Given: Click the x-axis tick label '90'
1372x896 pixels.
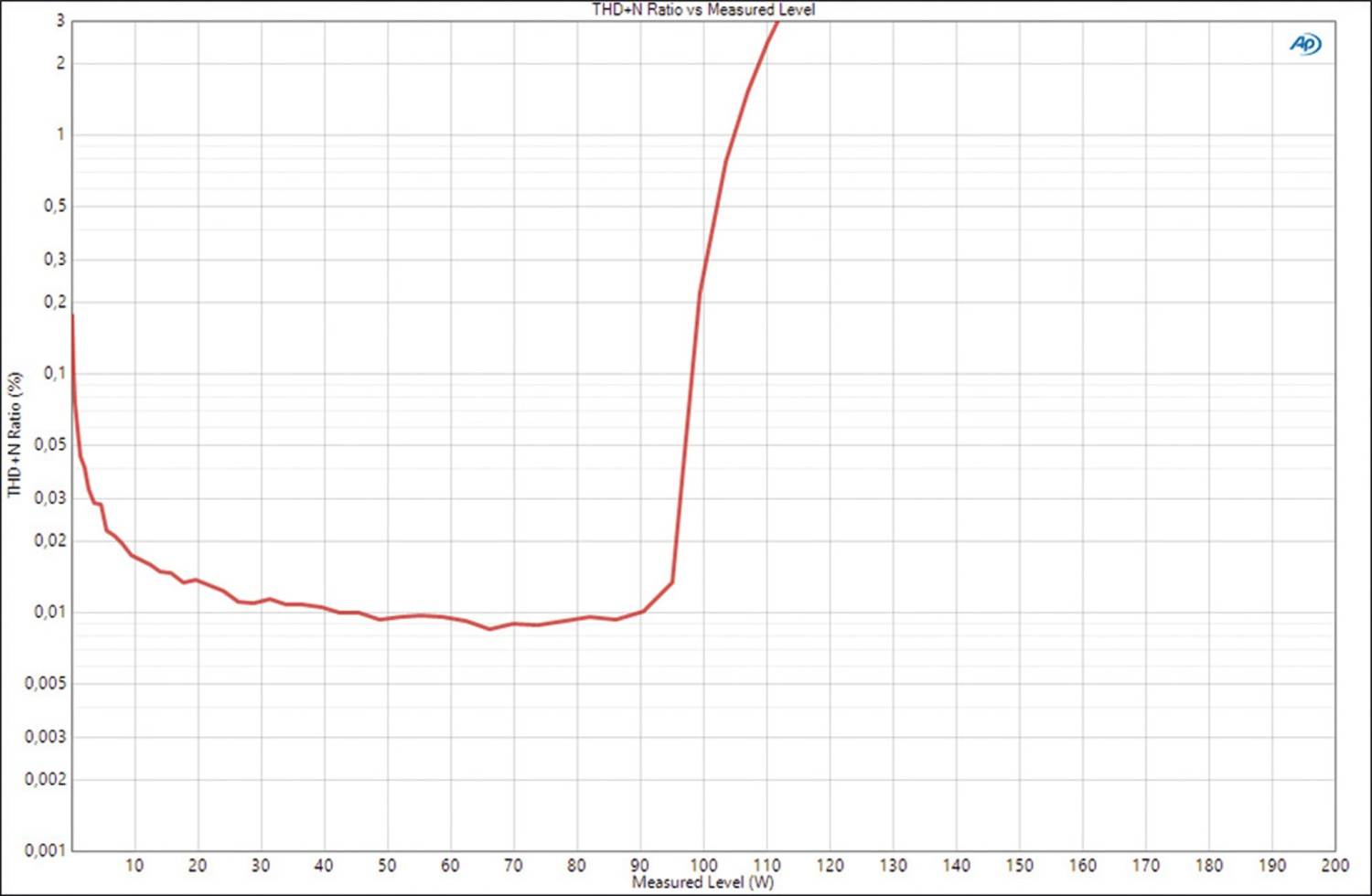Looking at the screenshot, I should [x=639, y=865].
